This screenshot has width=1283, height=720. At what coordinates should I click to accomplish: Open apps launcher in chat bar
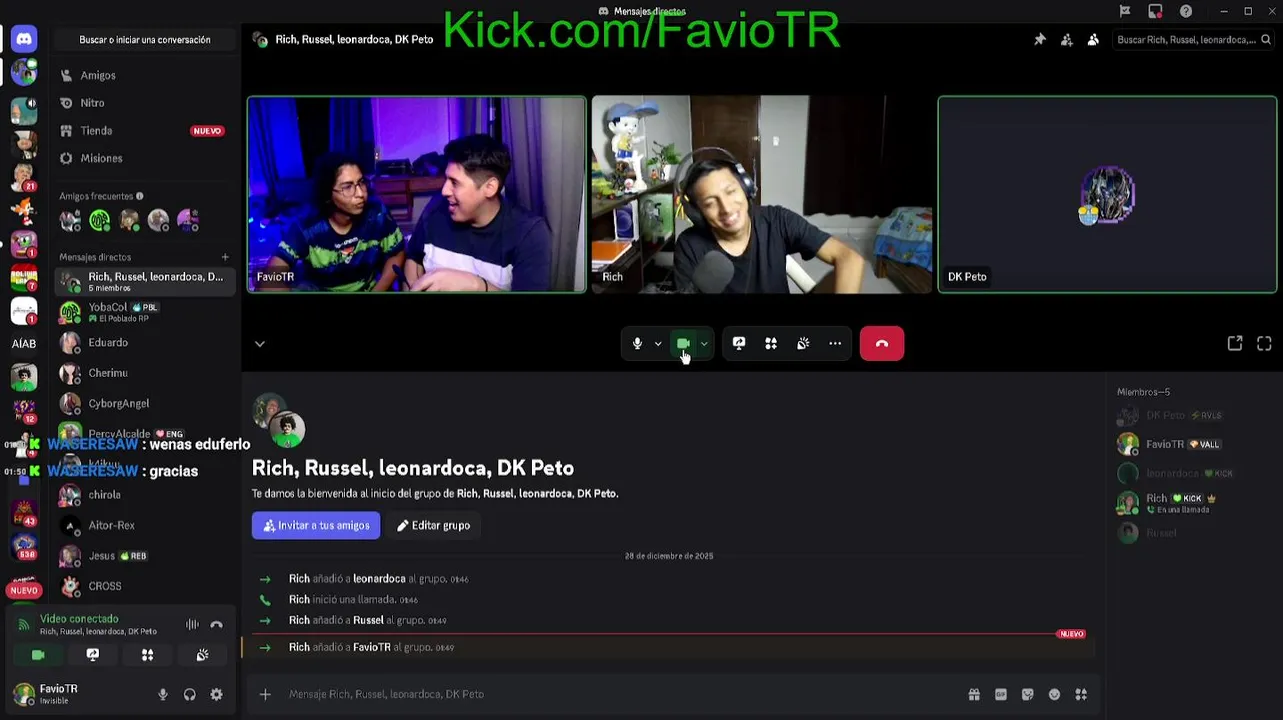[x=1081, y=694]
